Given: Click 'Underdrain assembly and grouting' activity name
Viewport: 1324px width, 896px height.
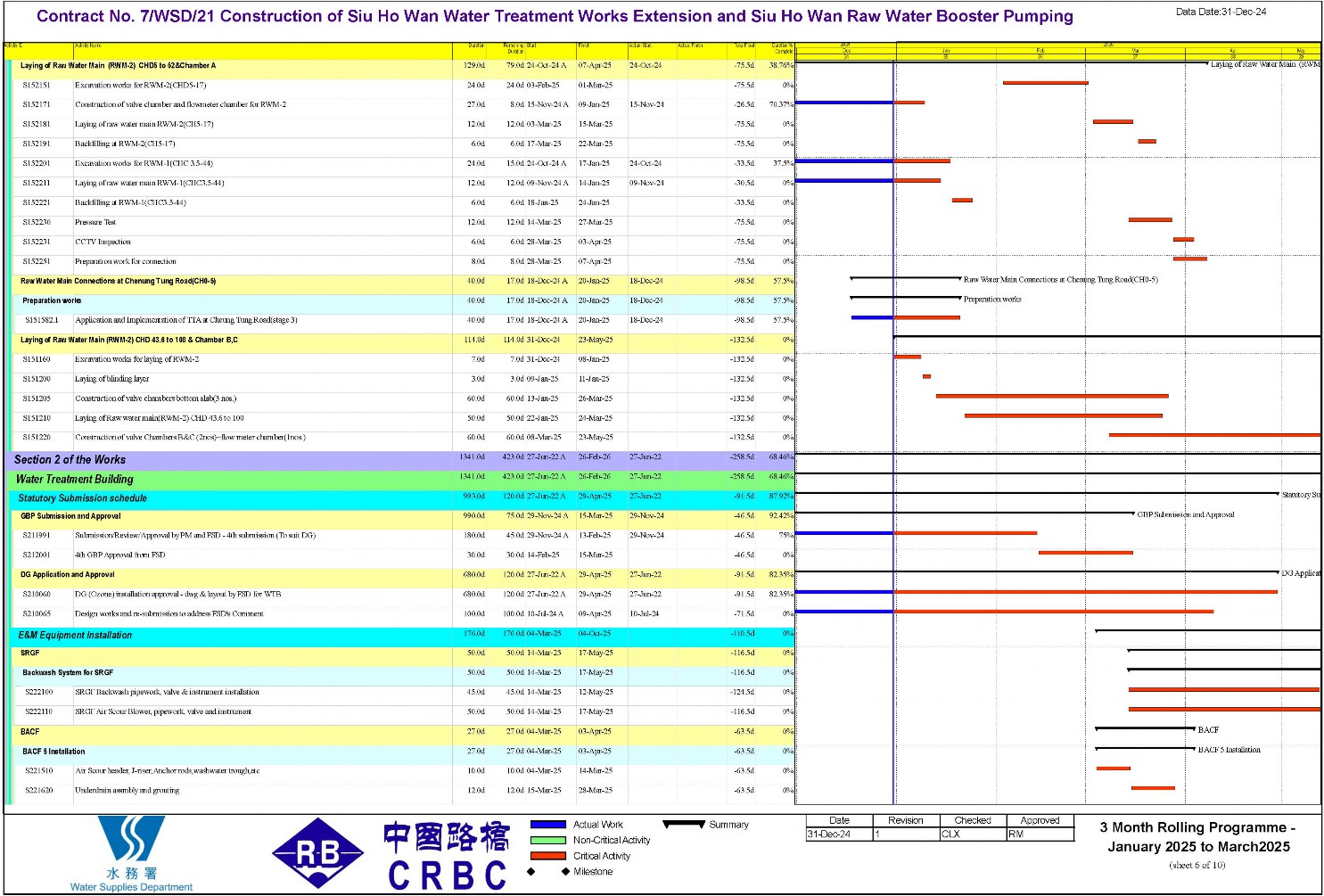Looking at the screenshot, I should pyautogui.click(x=127, y=791).
